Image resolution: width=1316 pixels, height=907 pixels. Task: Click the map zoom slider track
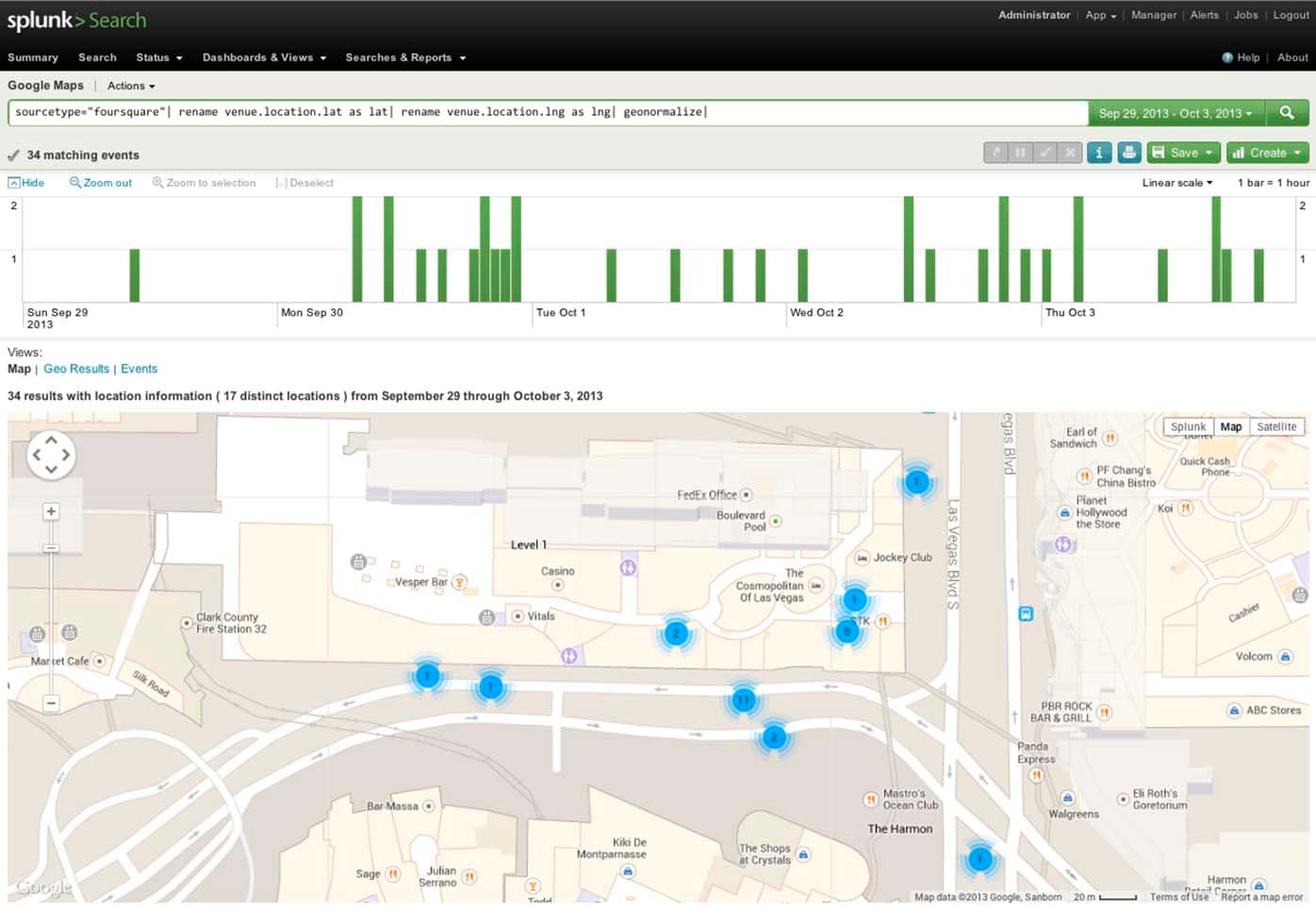pyautogui.click(x=51, y=607)
